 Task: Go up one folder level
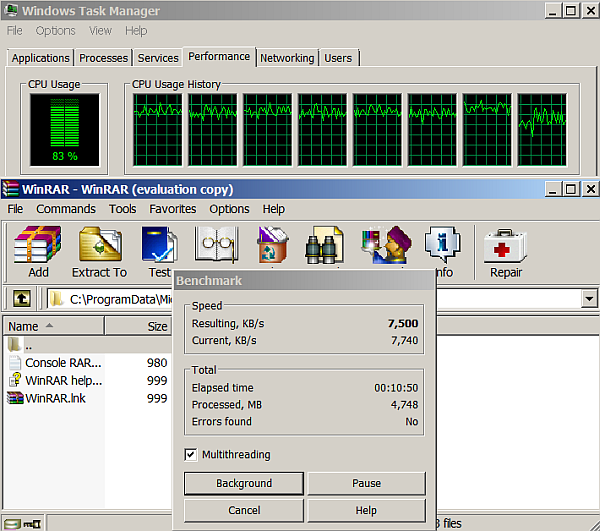[x=21, y=299]
